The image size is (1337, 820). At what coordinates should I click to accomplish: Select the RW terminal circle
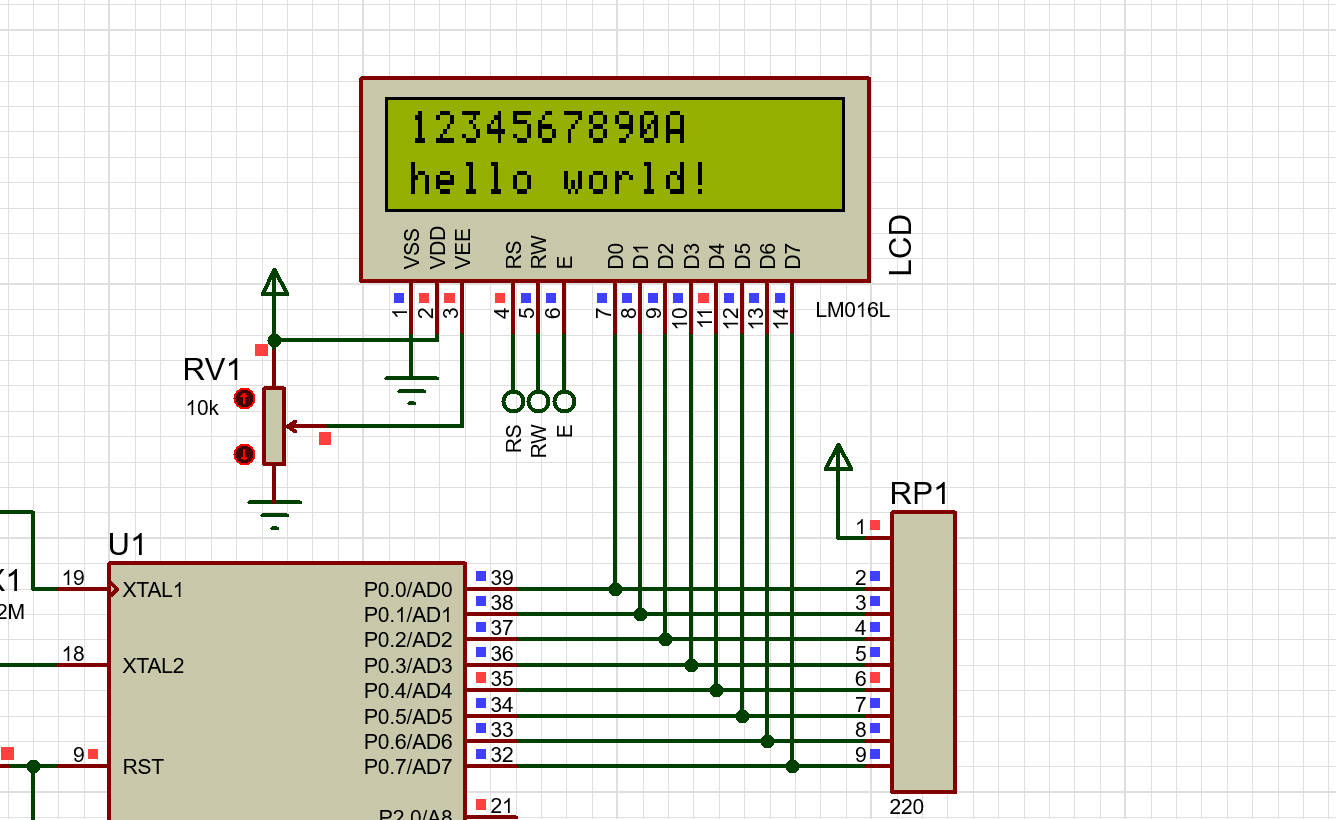pos(538,401)
